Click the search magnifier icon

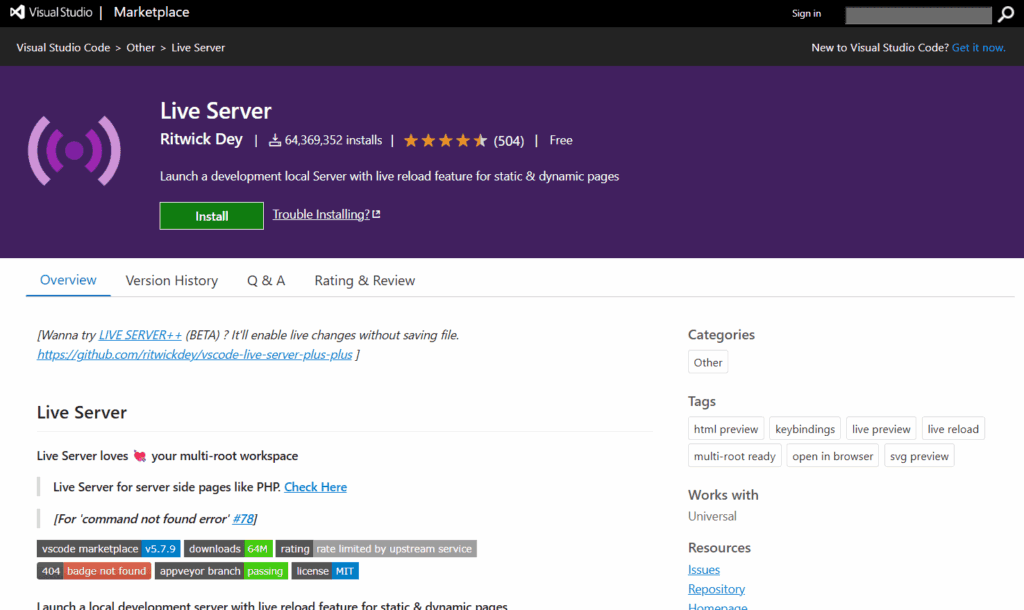tap(1006, 14)
